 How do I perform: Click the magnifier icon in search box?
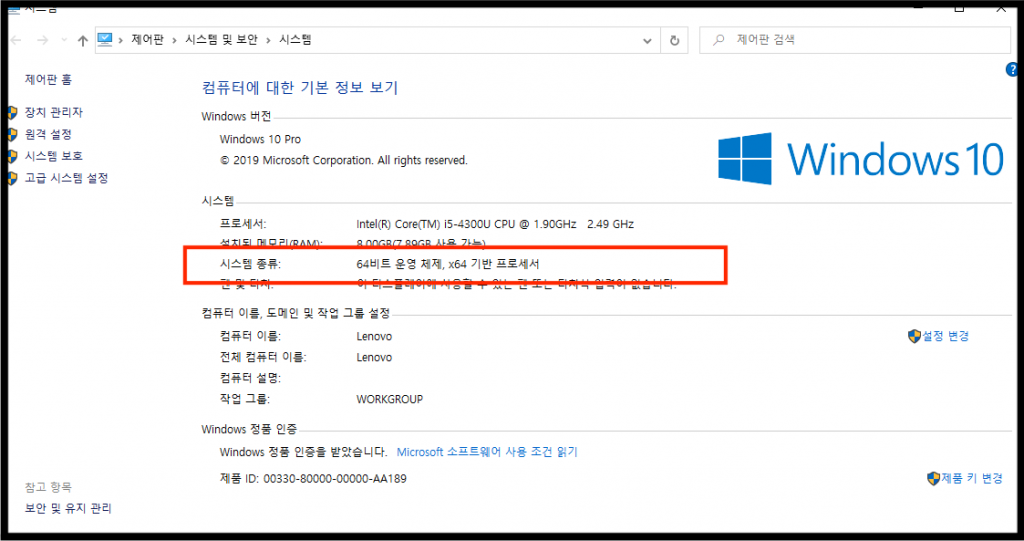(718, 40)
